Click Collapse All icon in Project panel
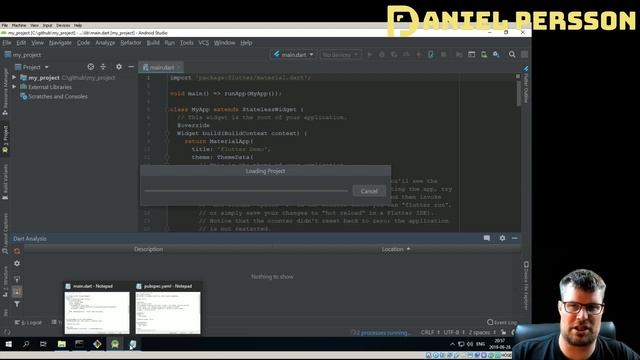Viewport: 640px width, 360px height. [103, 67]
